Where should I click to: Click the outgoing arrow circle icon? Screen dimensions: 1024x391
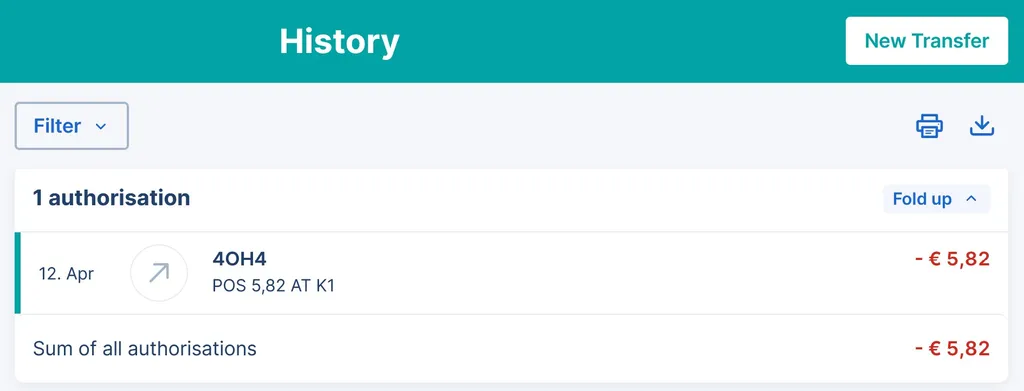tap(159, 273)
